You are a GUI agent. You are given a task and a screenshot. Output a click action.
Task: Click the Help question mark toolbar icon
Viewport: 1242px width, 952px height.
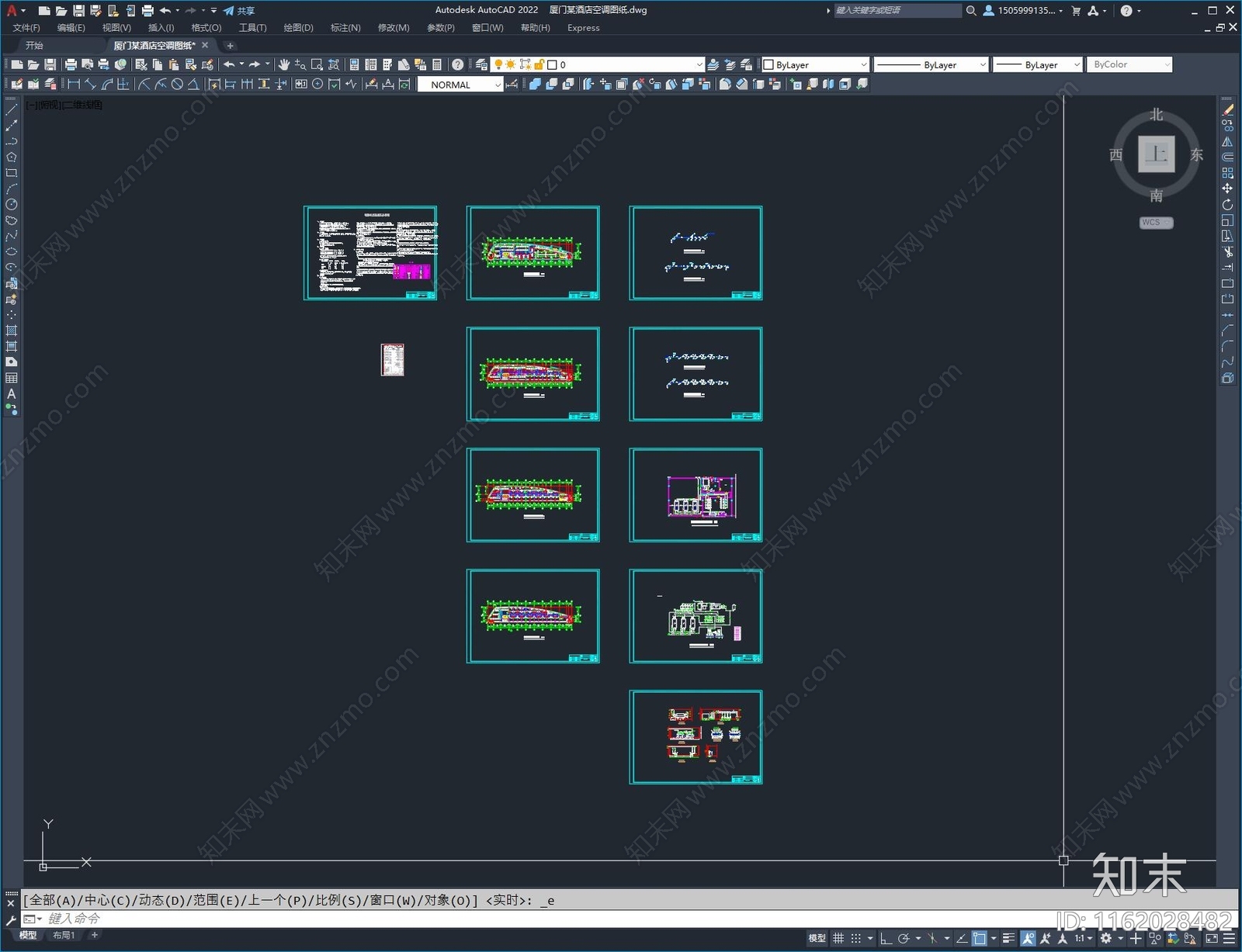tap(458, 64)
